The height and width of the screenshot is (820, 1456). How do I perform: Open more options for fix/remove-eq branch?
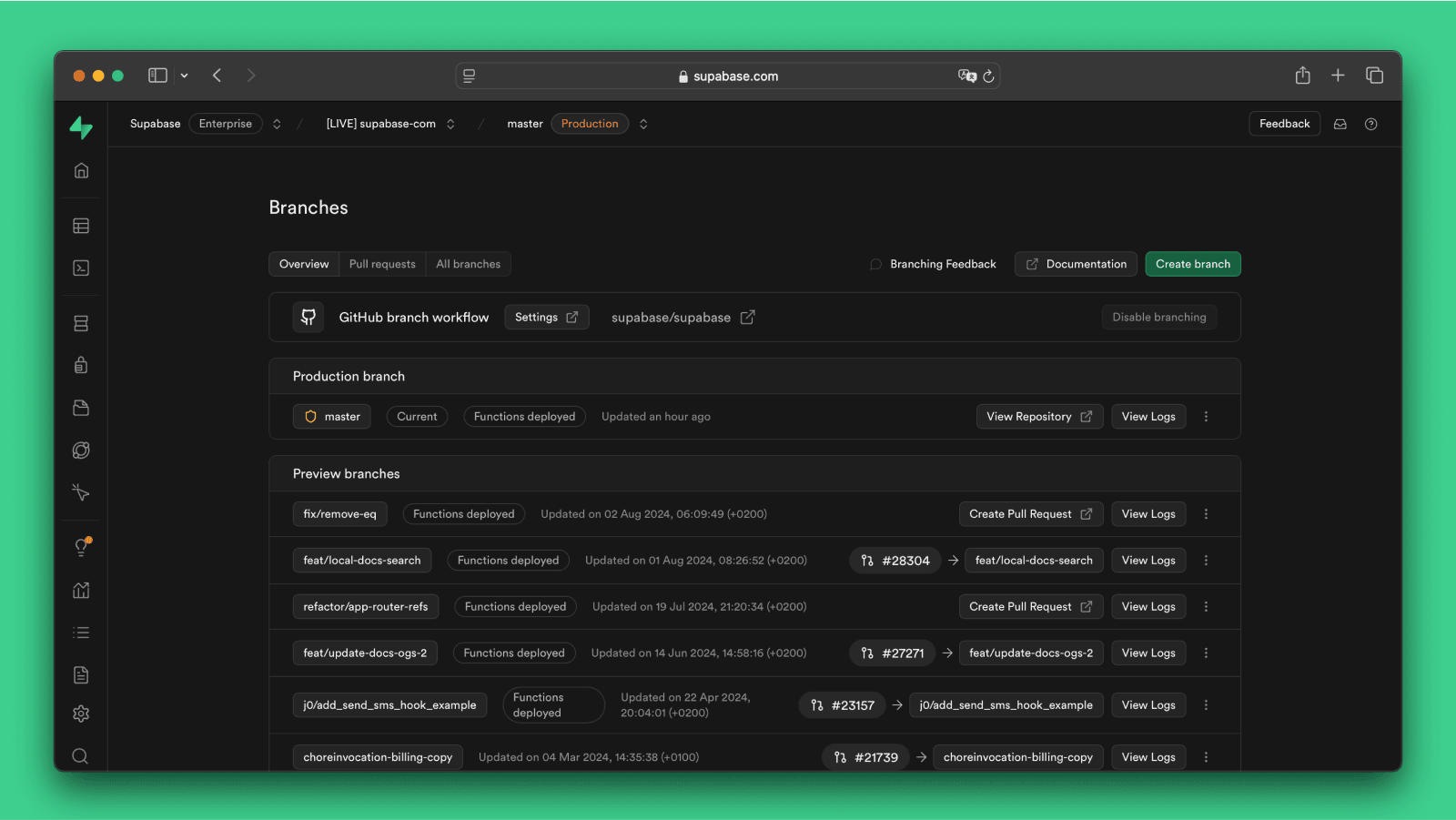pyautogui.click(x=1207, y=514)
